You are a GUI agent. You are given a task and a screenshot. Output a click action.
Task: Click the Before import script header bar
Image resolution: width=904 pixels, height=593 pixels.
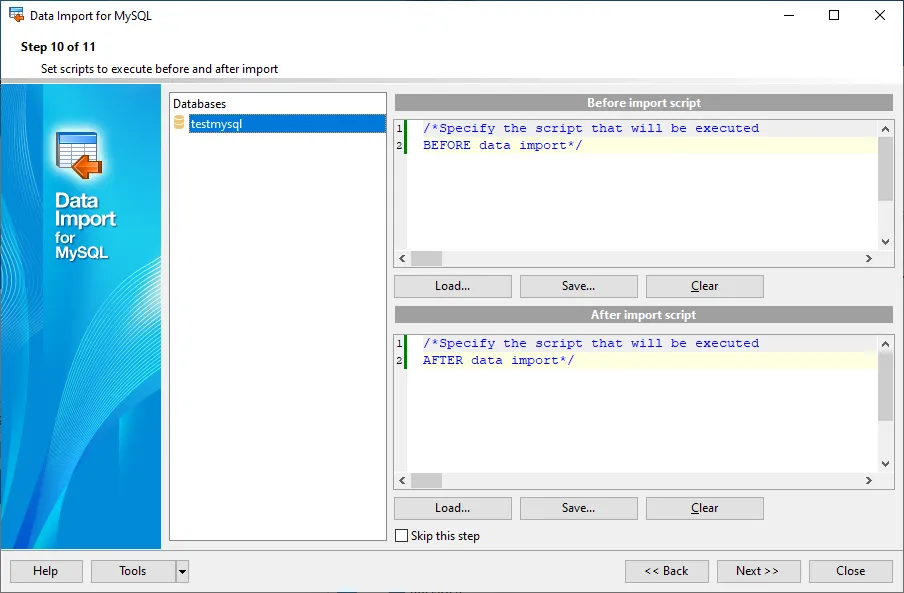tap(643, 103)
